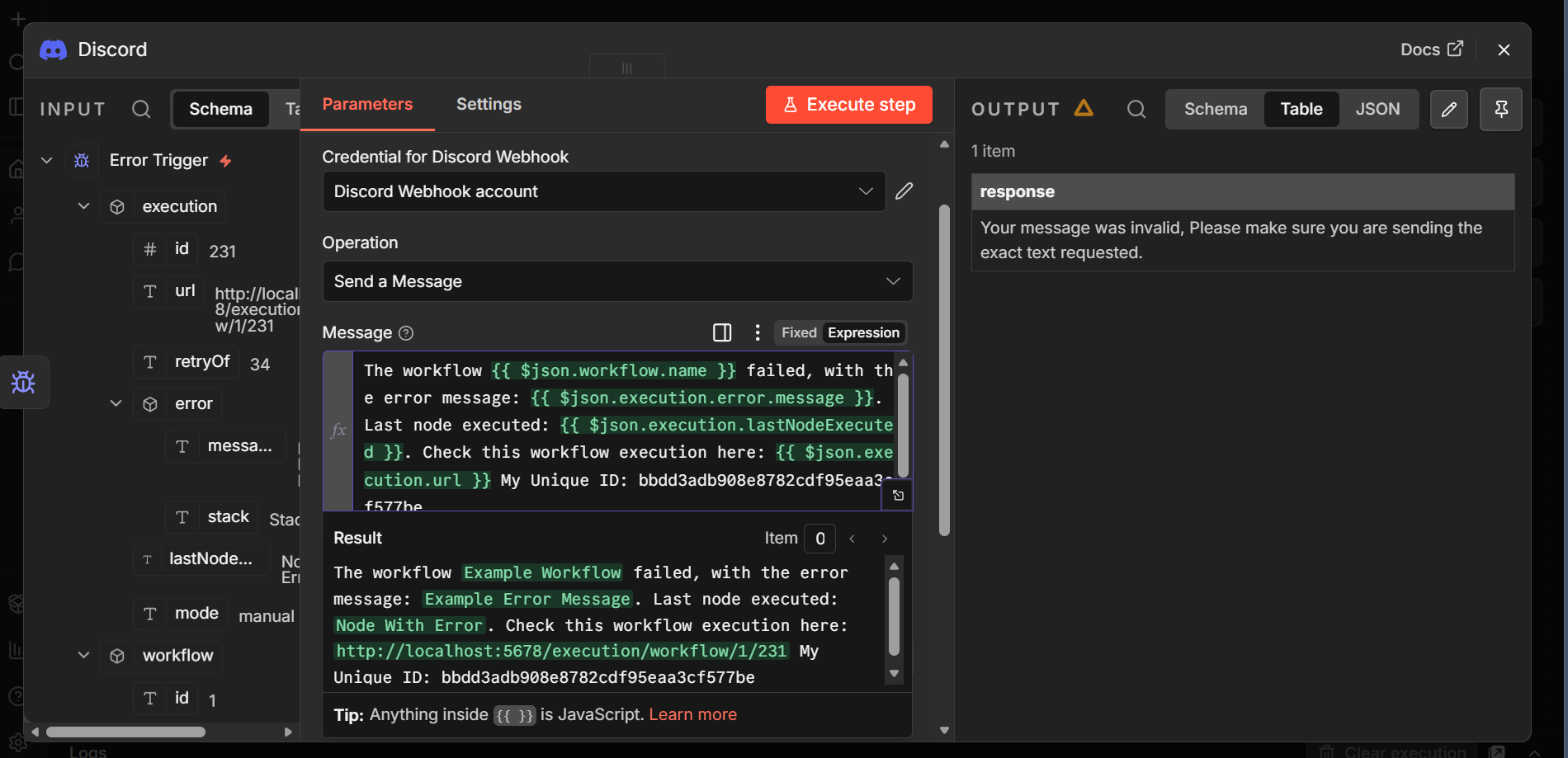Click the INPUT panel horizontal scrollbar
1568x758 pixels.
[125, 732]
